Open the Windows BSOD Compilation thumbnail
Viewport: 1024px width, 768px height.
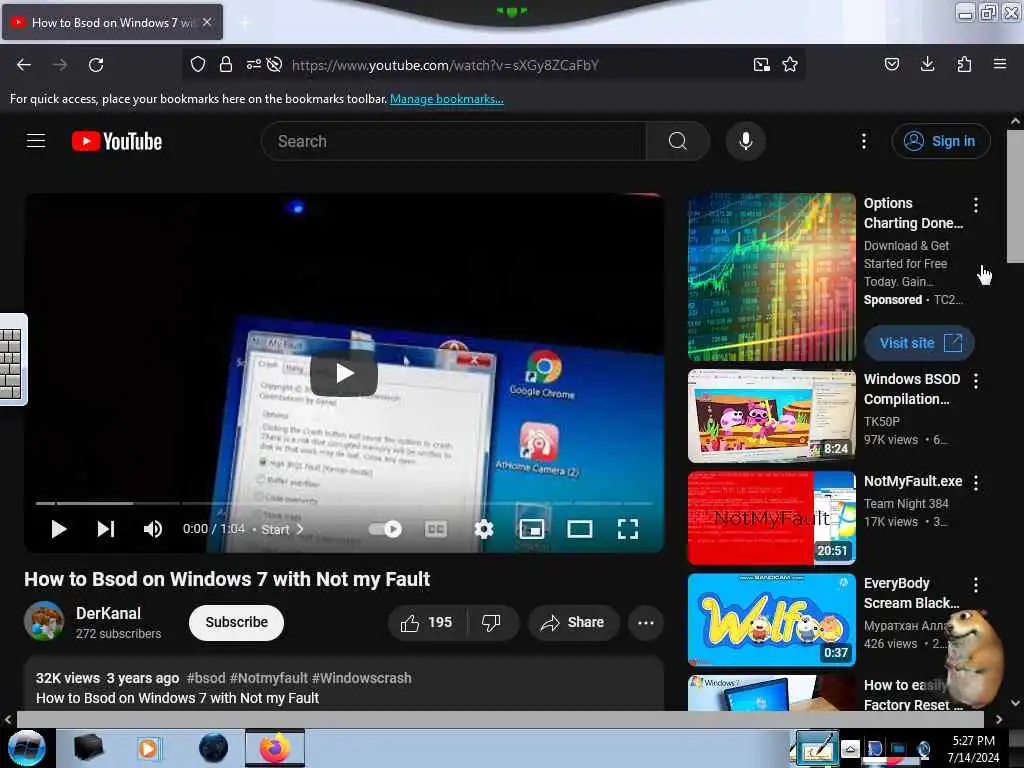772,415
